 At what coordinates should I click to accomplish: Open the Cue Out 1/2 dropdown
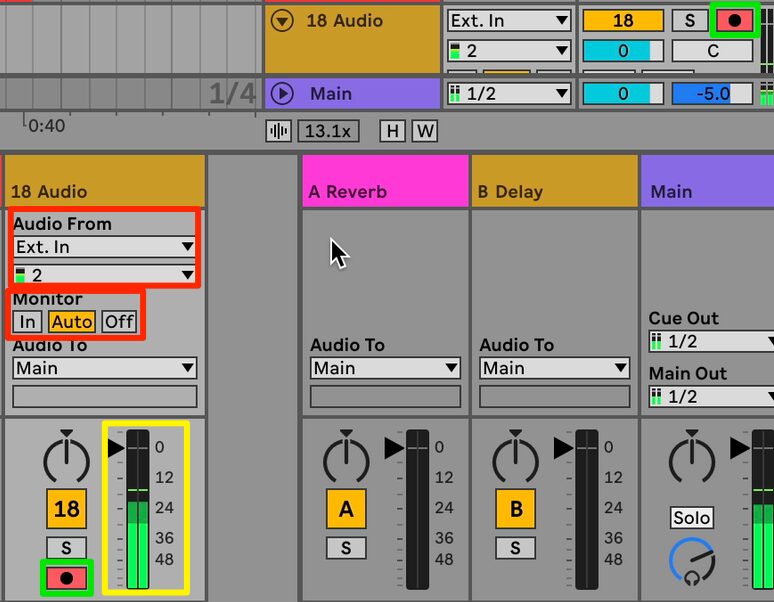click(711, 341)
